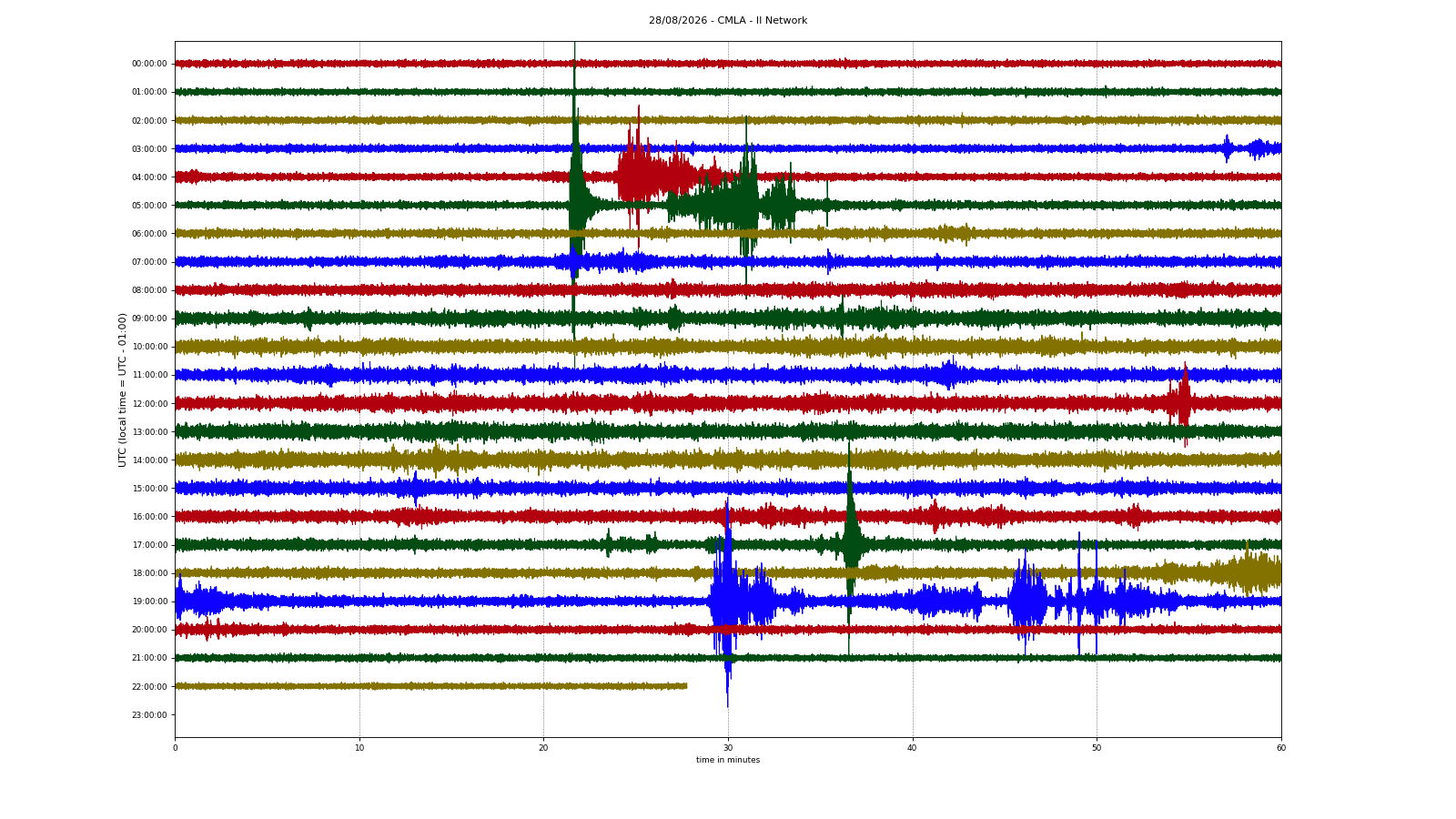Screen dimensions: 1456x819
Task: Select the 01:00:00 hour label
Action: [149, 92]
